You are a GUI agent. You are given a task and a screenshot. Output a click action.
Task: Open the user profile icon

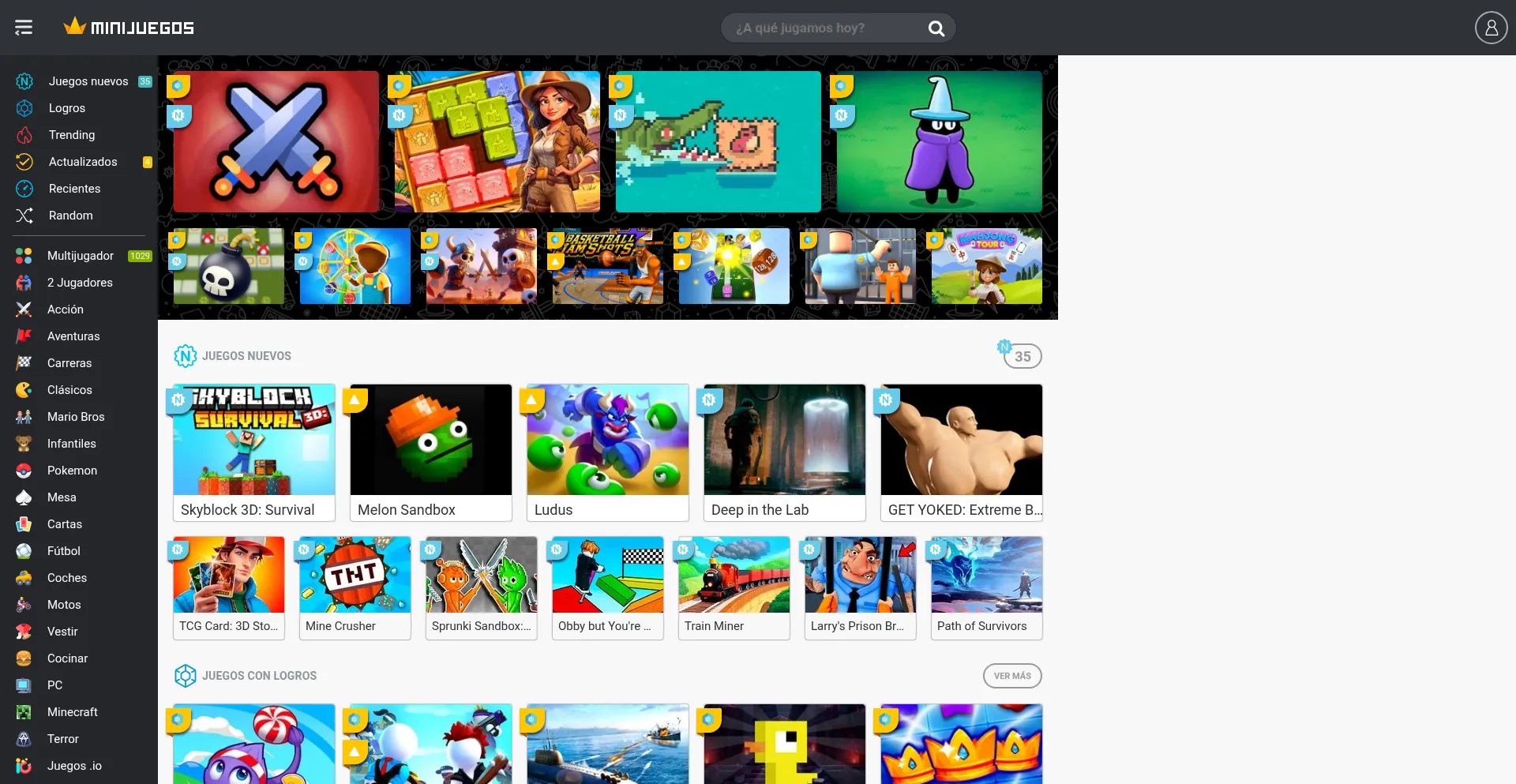click(1491, 28)
